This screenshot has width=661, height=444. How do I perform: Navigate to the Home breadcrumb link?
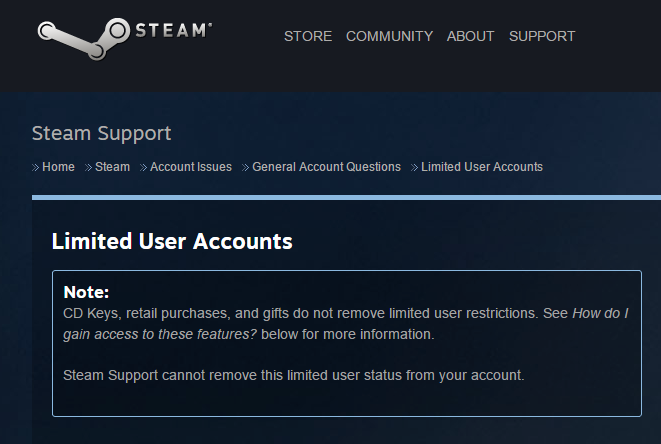pos(58,167)
